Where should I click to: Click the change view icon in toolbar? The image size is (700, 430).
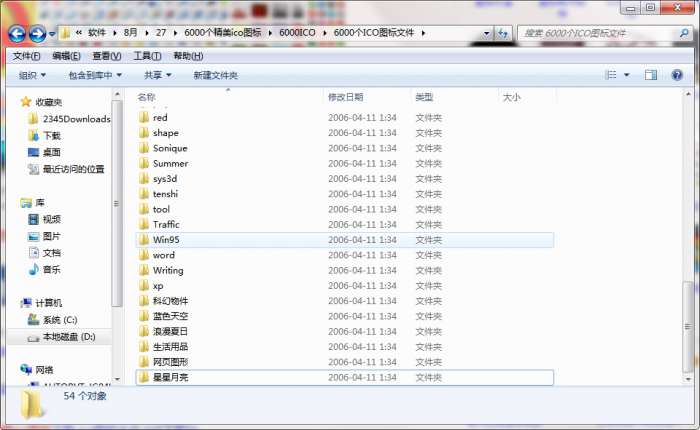610,75
